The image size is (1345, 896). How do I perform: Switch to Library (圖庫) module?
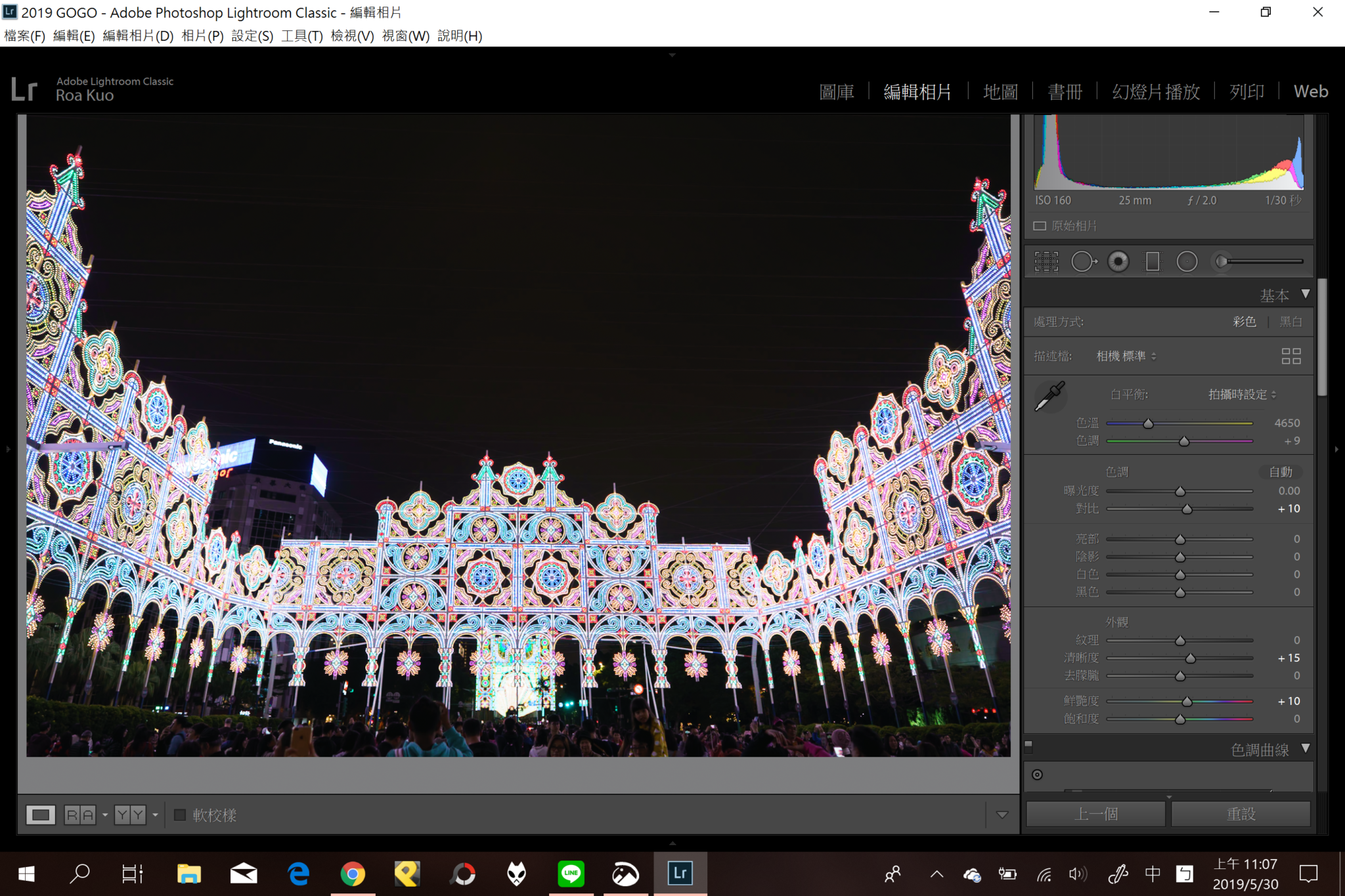[x=837, y=92]
